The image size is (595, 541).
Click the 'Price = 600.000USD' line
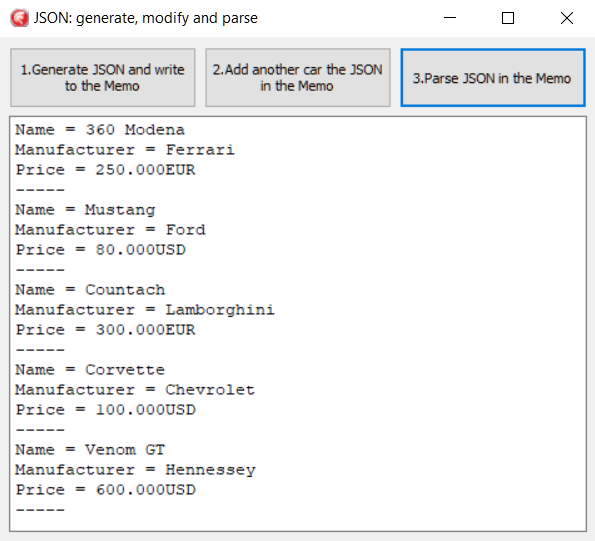[x=105, y=490]
